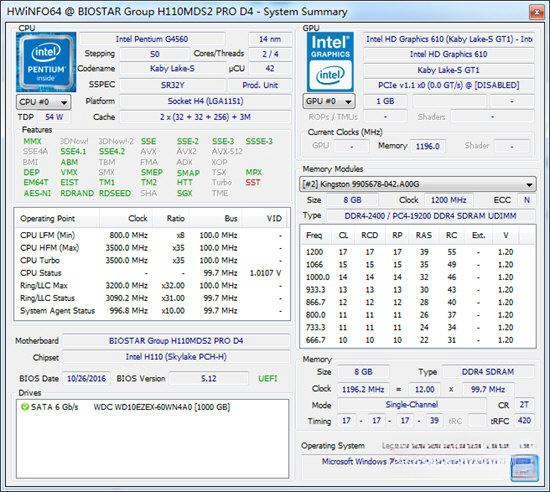Screen dimensions: 550x492
Task: Click the Stepping value S0
Action: click(x=154, y=54)
